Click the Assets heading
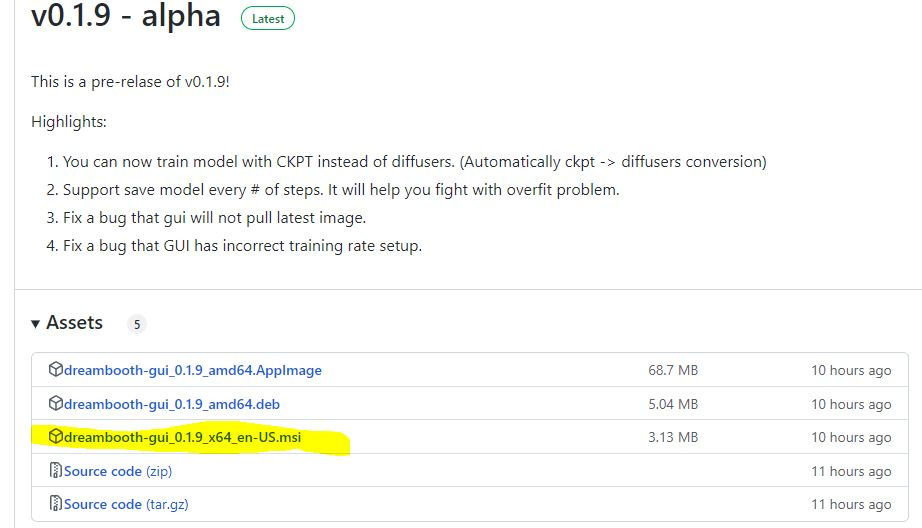The image size is (922, 528). (75, 323)
